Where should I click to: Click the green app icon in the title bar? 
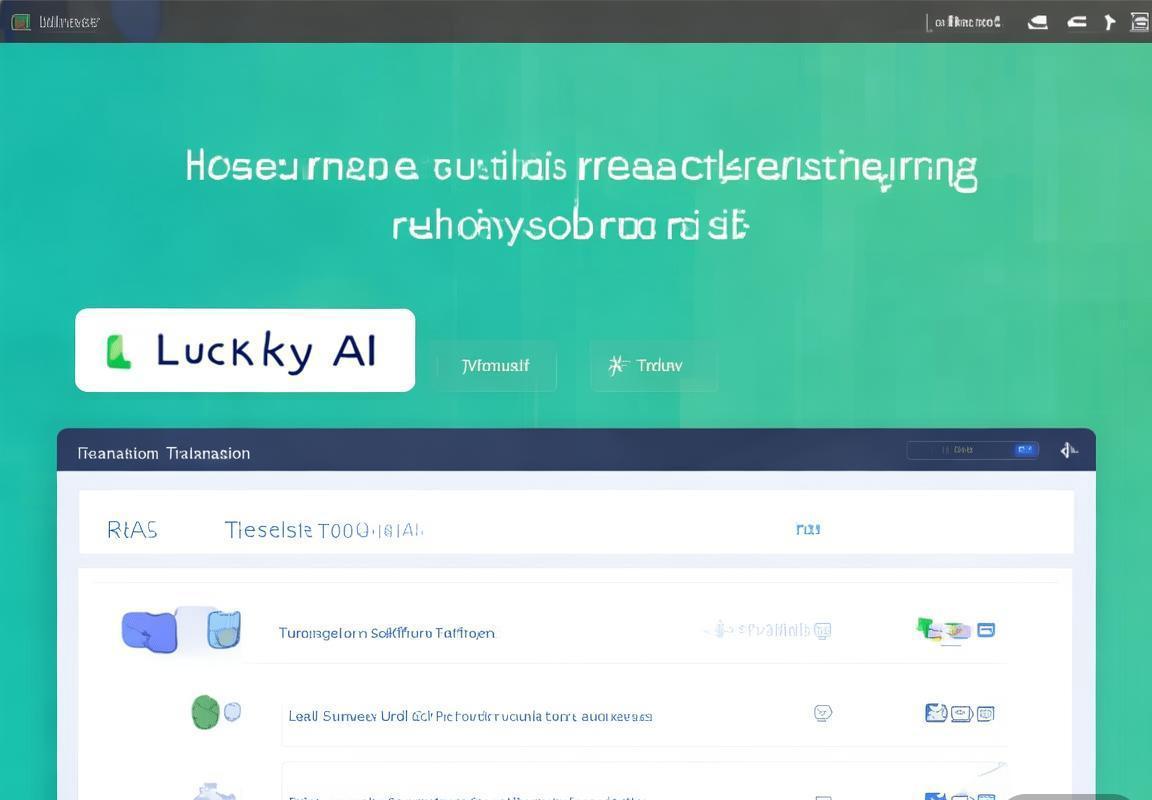pos(21,21)
